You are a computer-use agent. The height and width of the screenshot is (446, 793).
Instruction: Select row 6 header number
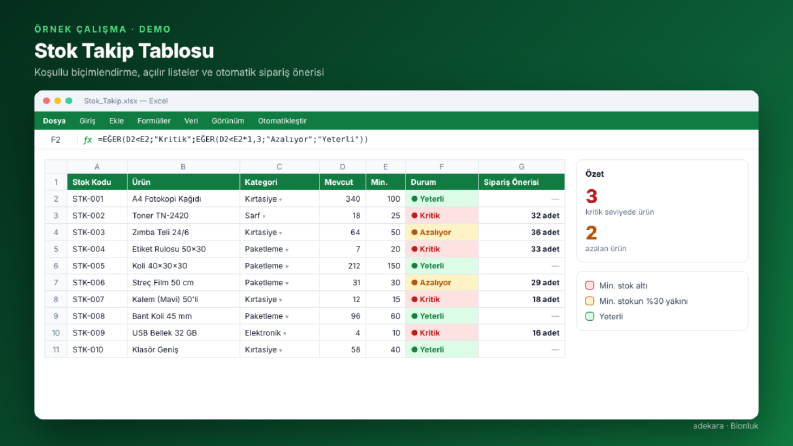56,266
